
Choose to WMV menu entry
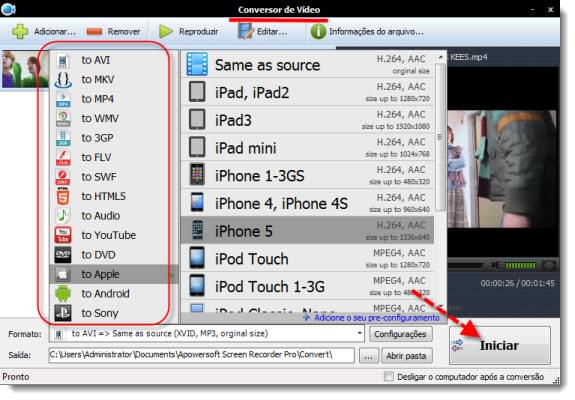coord(113,119)
